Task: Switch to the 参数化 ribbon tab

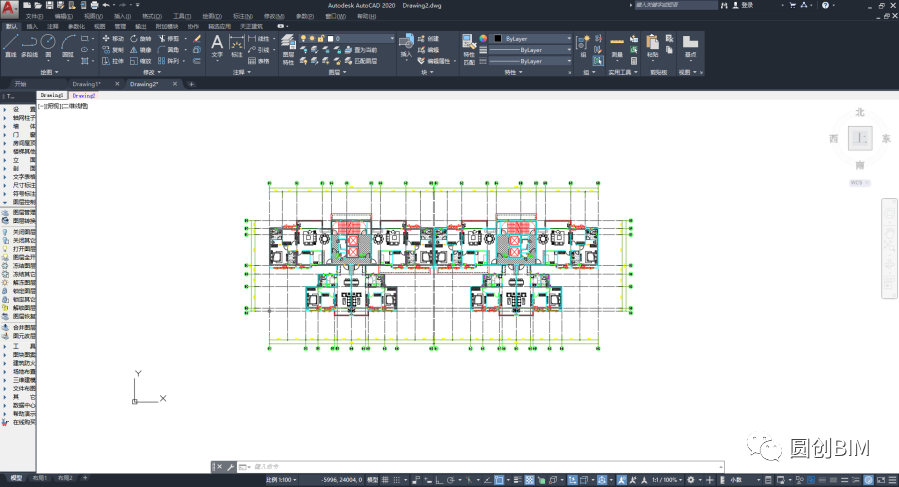Action: point(76,26)
